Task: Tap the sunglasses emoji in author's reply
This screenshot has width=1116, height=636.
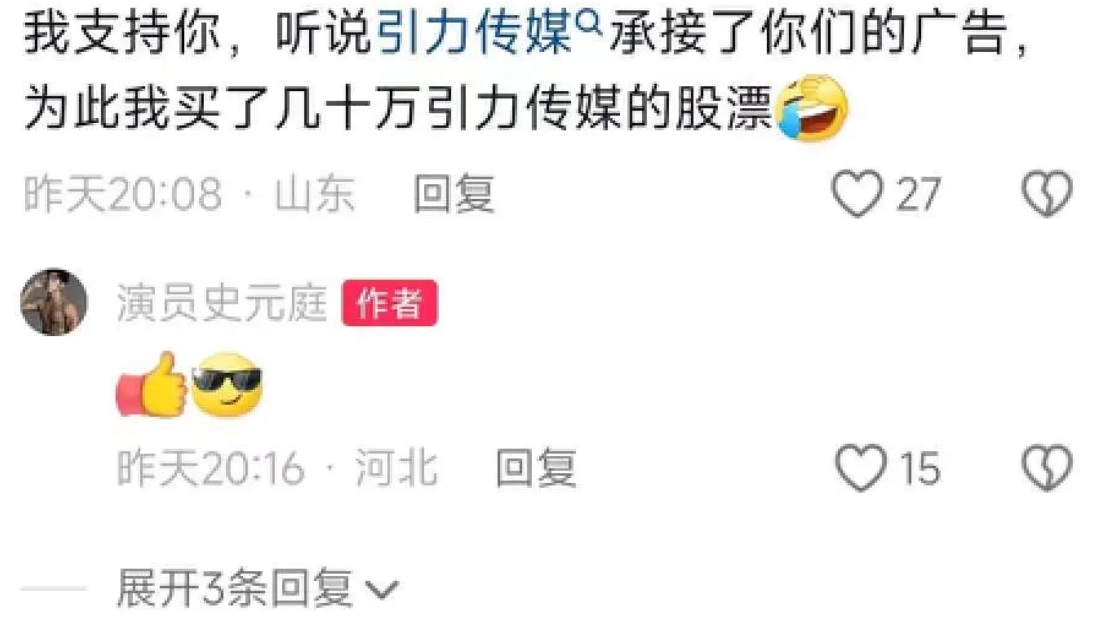Action: pos(227,385)
